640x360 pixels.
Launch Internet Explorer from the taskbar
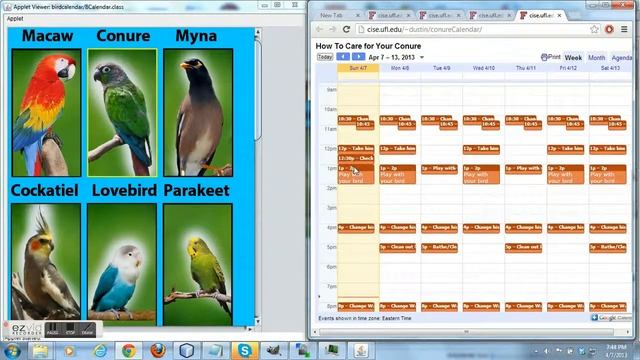[x=100, y=351]
